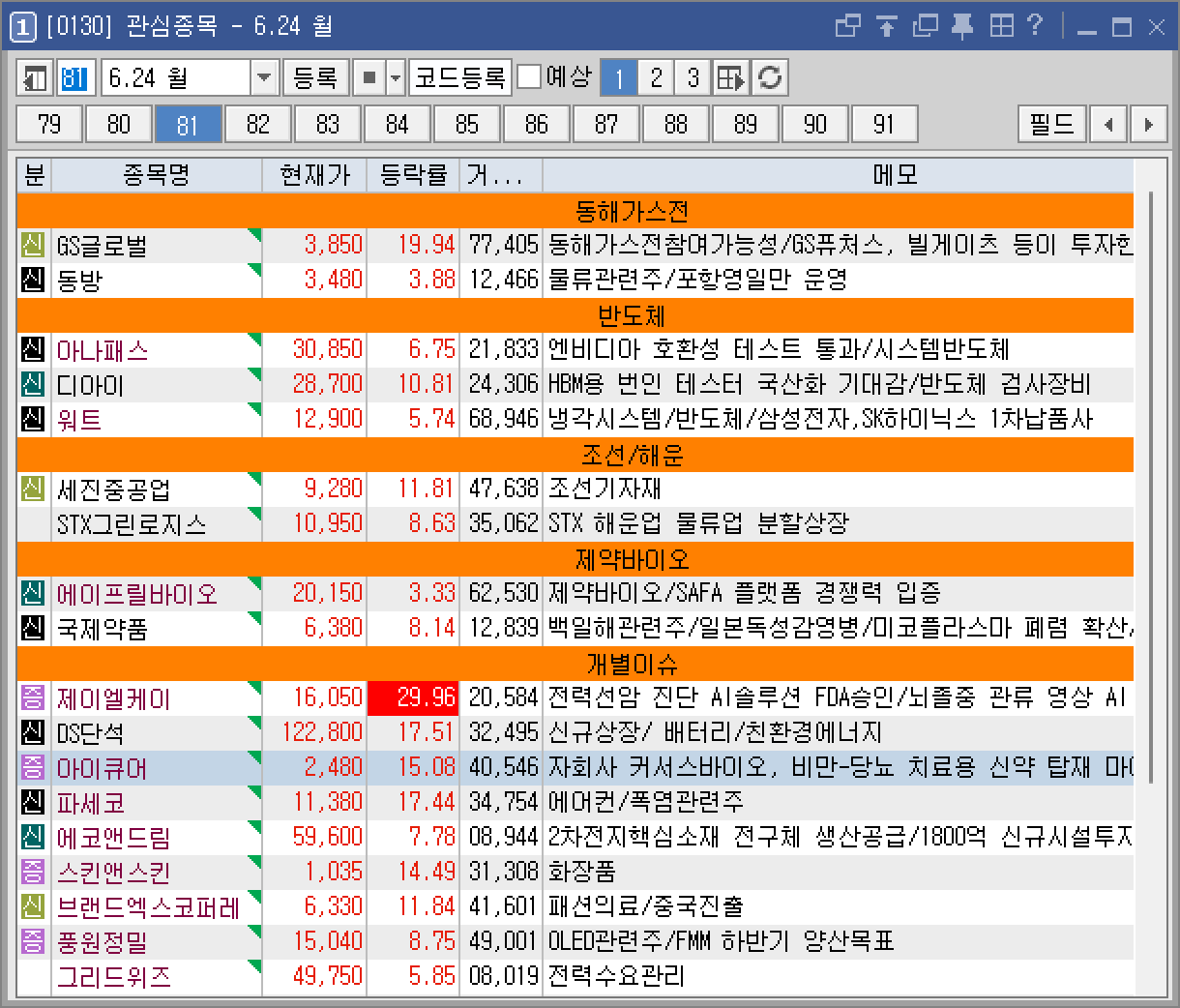Click the 증 badge beside 풍원정밀
1180x1008 pixels.
[33, 941]
